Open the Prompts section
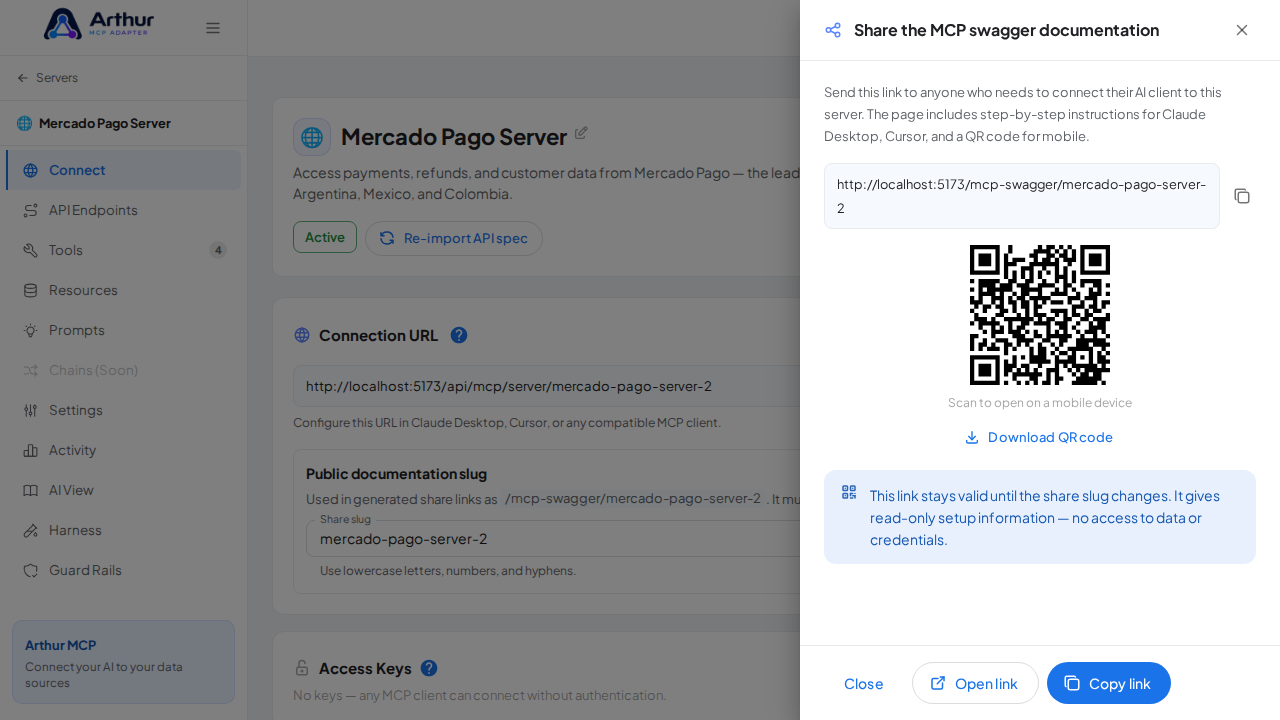This screenshot has height=720, width=1280. pyautogui.click(x=124, y=330)
